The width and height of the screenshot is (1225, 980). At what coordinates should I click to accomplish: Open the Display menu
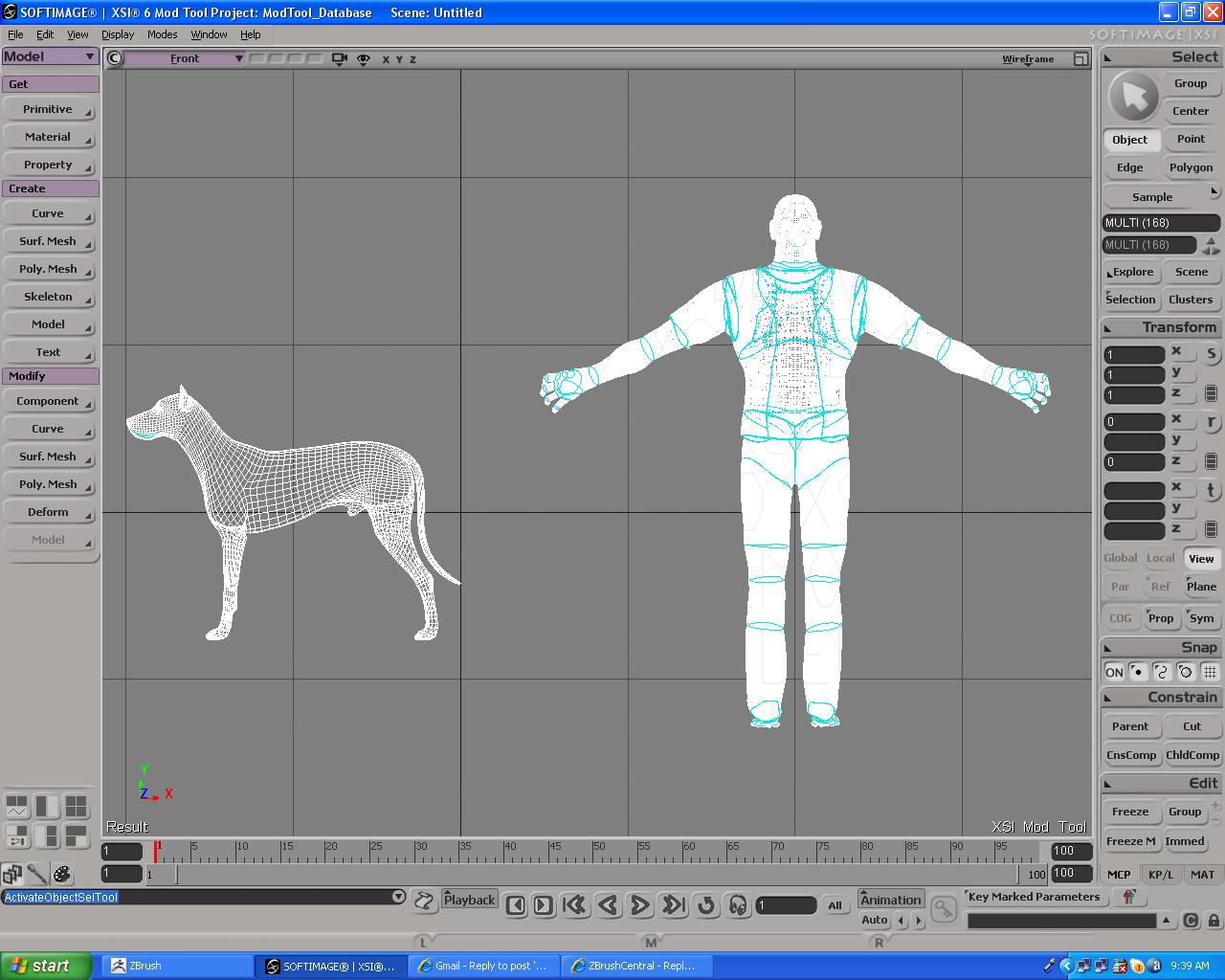coord(118,34)
